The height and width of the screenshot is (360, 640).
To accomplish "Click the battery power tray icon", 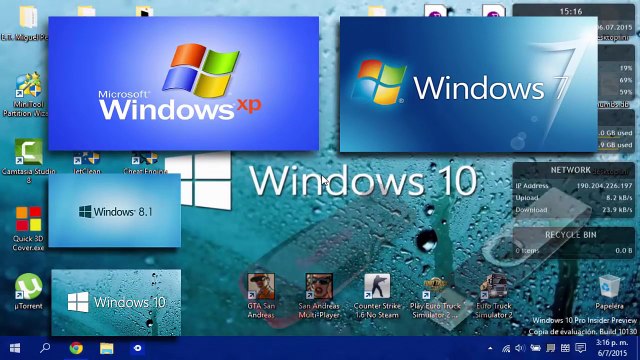I will (535, 348).
